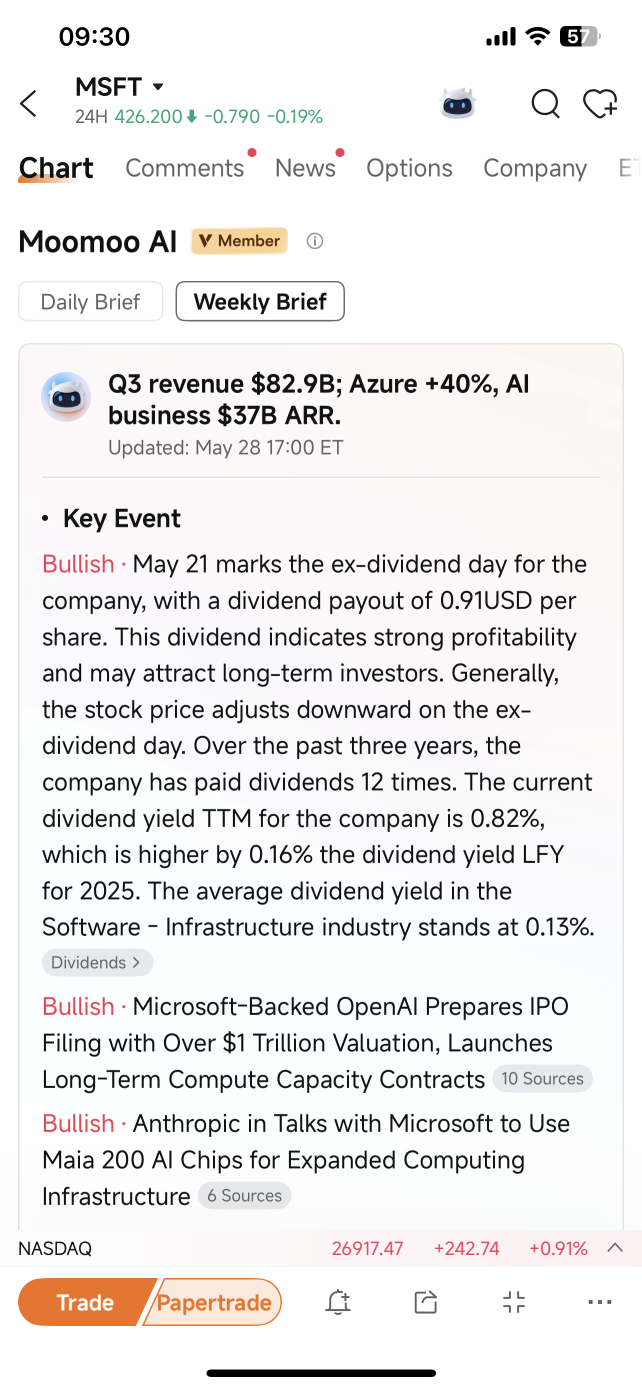Open the more options ellipsis icon

600,1302
